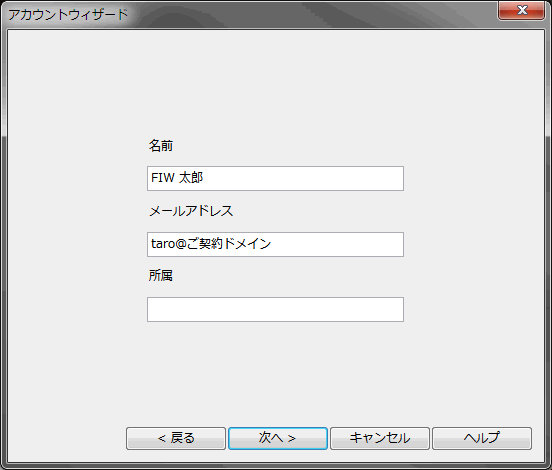
Task: Click ドメイン text in the email field
Action: tap(247, 244)
